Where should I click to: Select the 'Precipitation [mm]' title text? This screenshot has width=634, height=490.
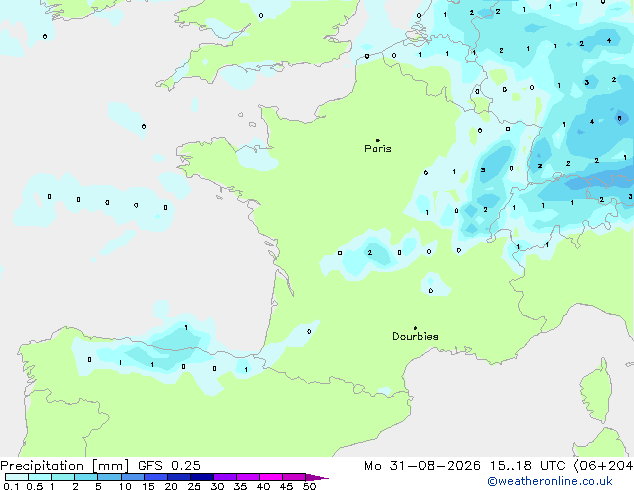[65, 466]
